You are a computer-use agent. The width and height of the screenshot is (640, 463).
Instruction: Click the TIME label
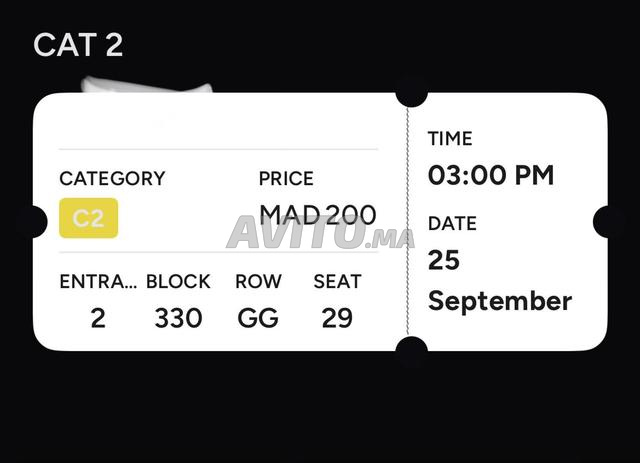coord(450,138)
